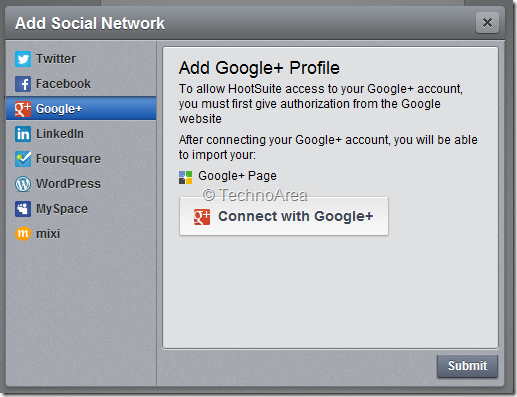
Task: Select the Facebook network label
Action: pyautogui.click(x=63, y=84)
